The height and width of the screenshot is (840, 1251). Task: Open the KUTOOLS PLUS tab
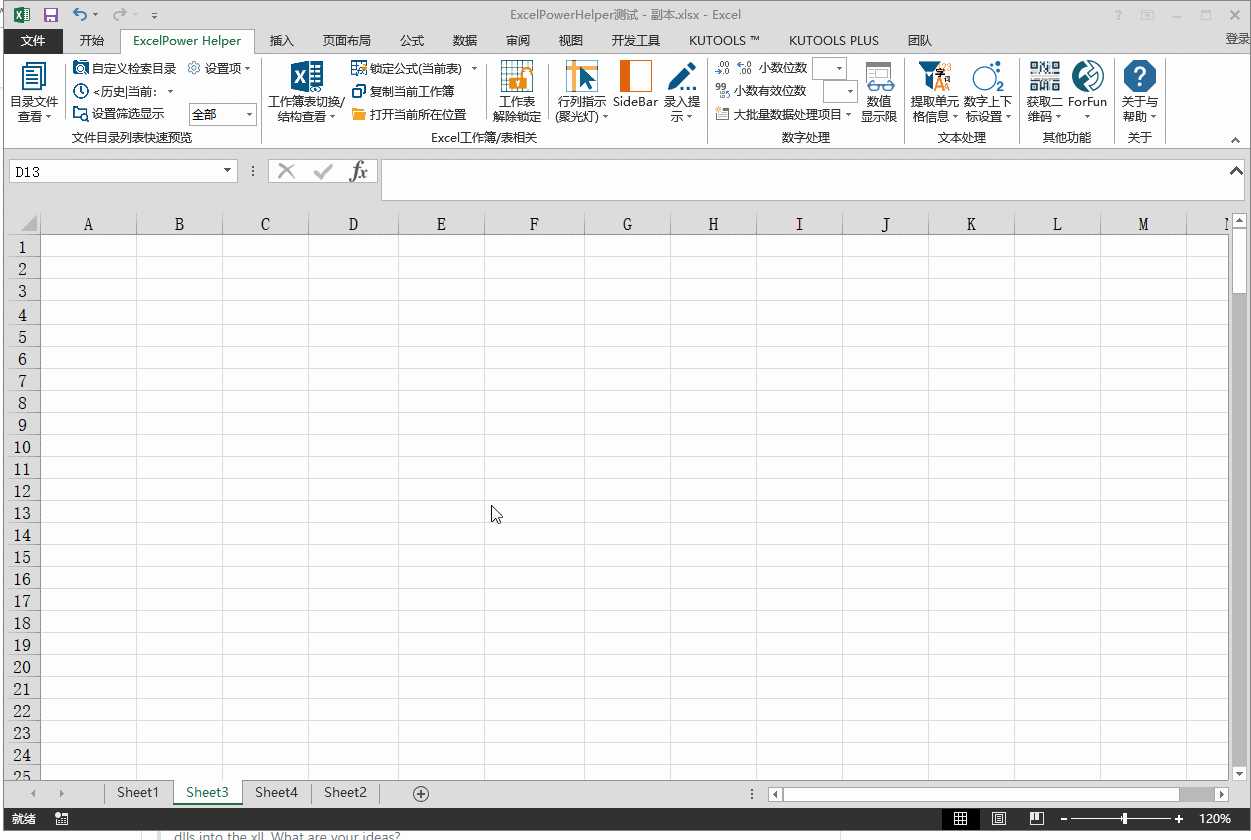pos(834,40)
